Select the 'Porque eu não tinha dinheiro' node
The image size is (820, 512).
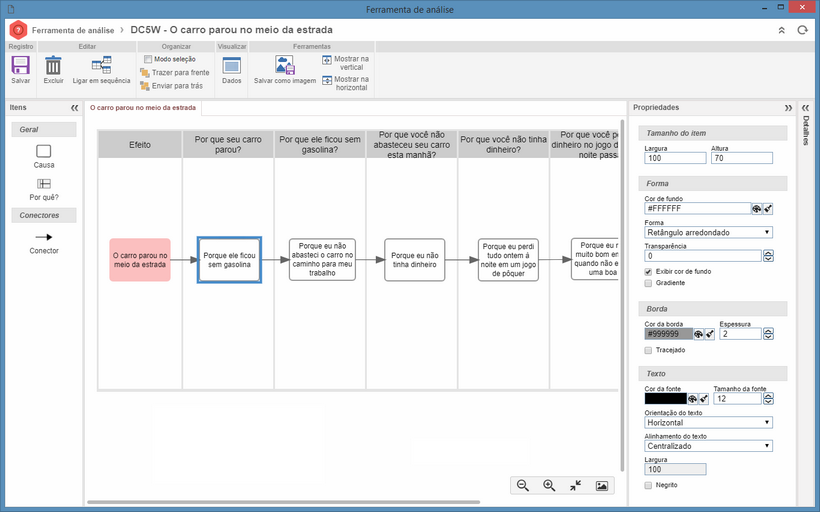[415, 260]
